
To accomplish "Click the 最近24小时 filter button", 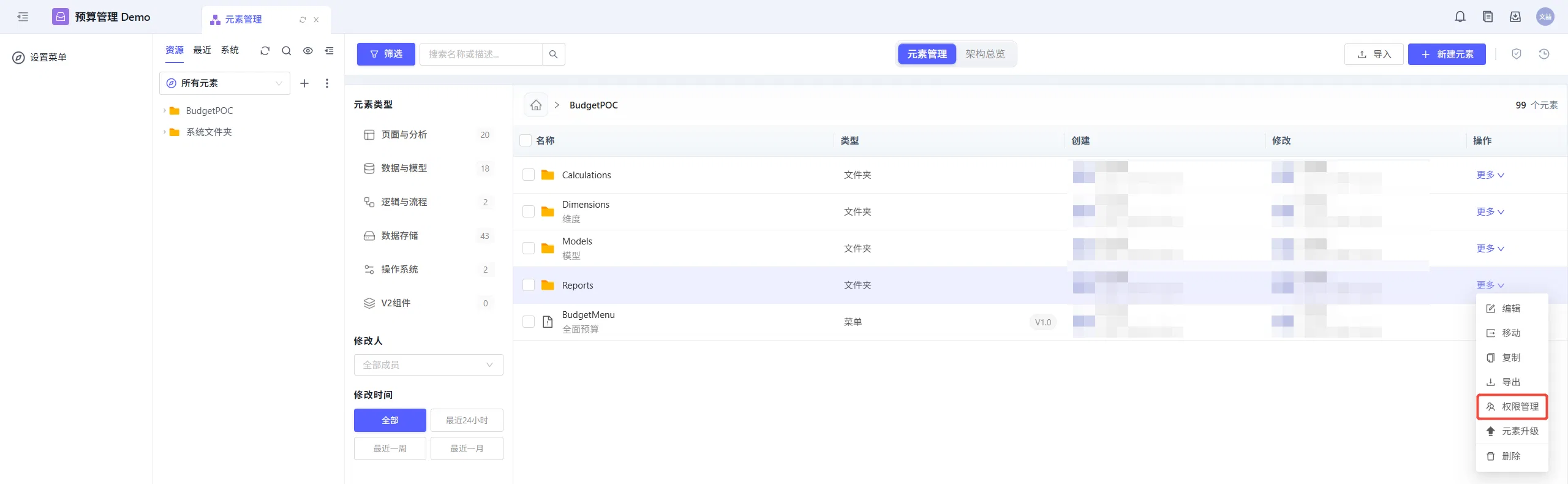I will pyautogui.click(x=467, y=420).
